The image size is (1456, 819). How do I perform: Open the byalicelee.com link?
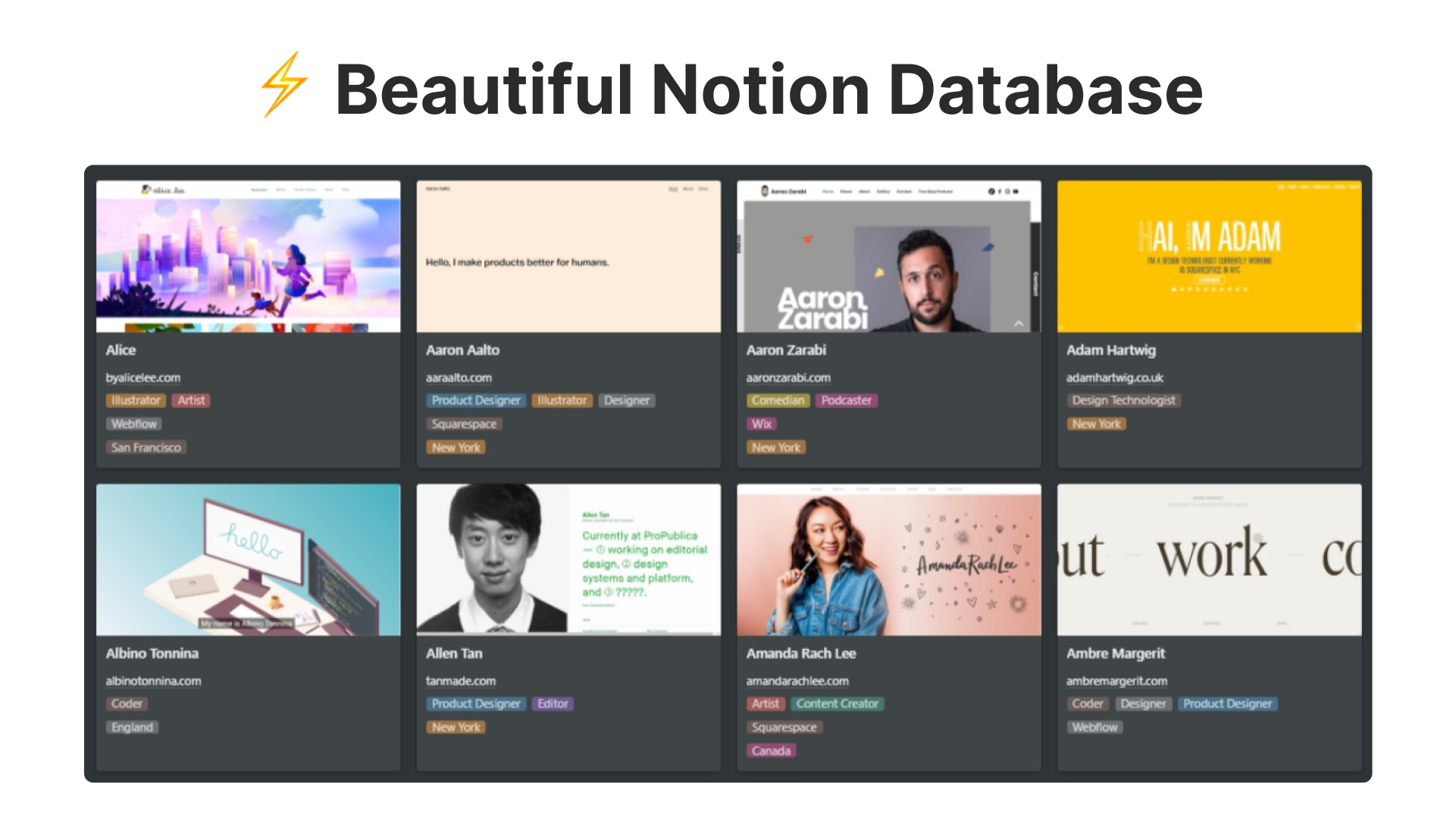143,377
